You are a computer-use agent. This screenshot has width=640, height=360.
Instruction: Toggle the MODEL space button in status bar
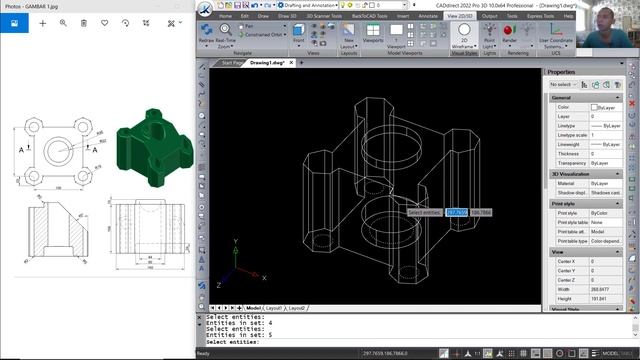(x=611, y=353)
